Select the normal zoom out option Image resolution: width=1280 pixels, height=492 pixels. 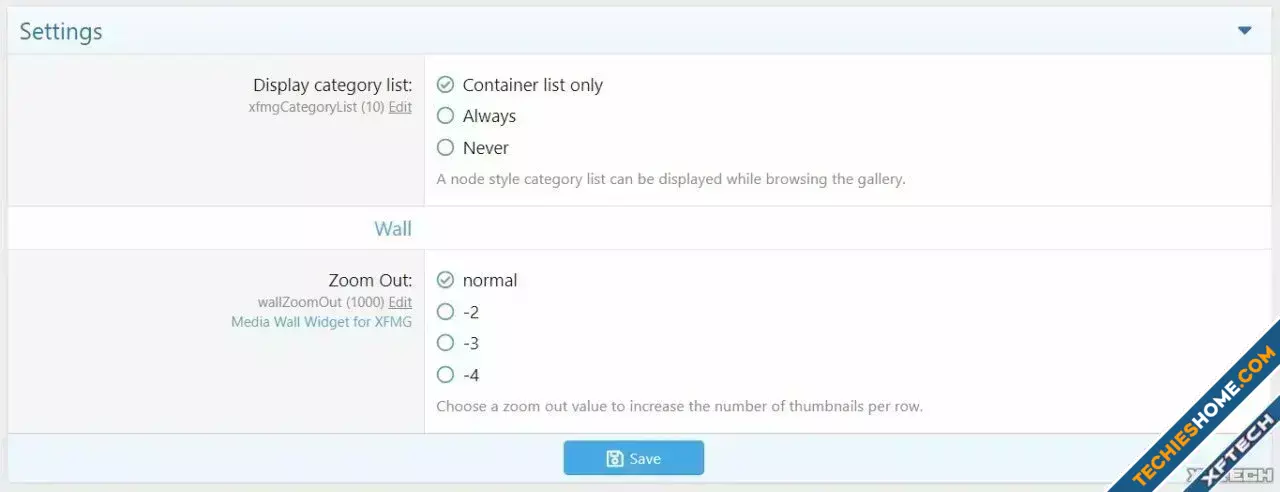tap(446, 280)
